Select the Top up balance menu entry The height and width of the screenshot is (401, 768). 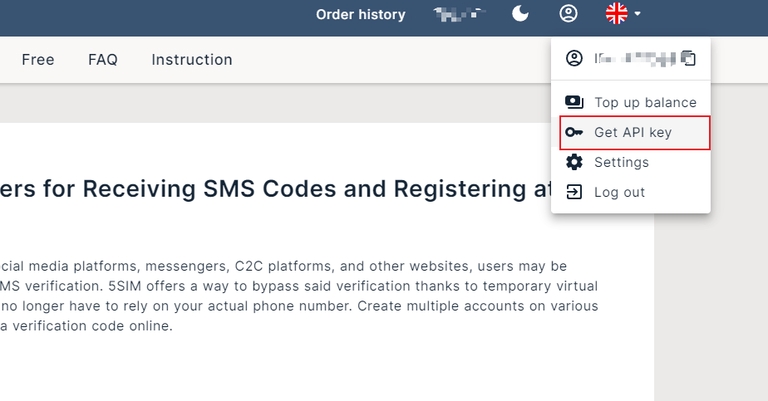[645, 102]
